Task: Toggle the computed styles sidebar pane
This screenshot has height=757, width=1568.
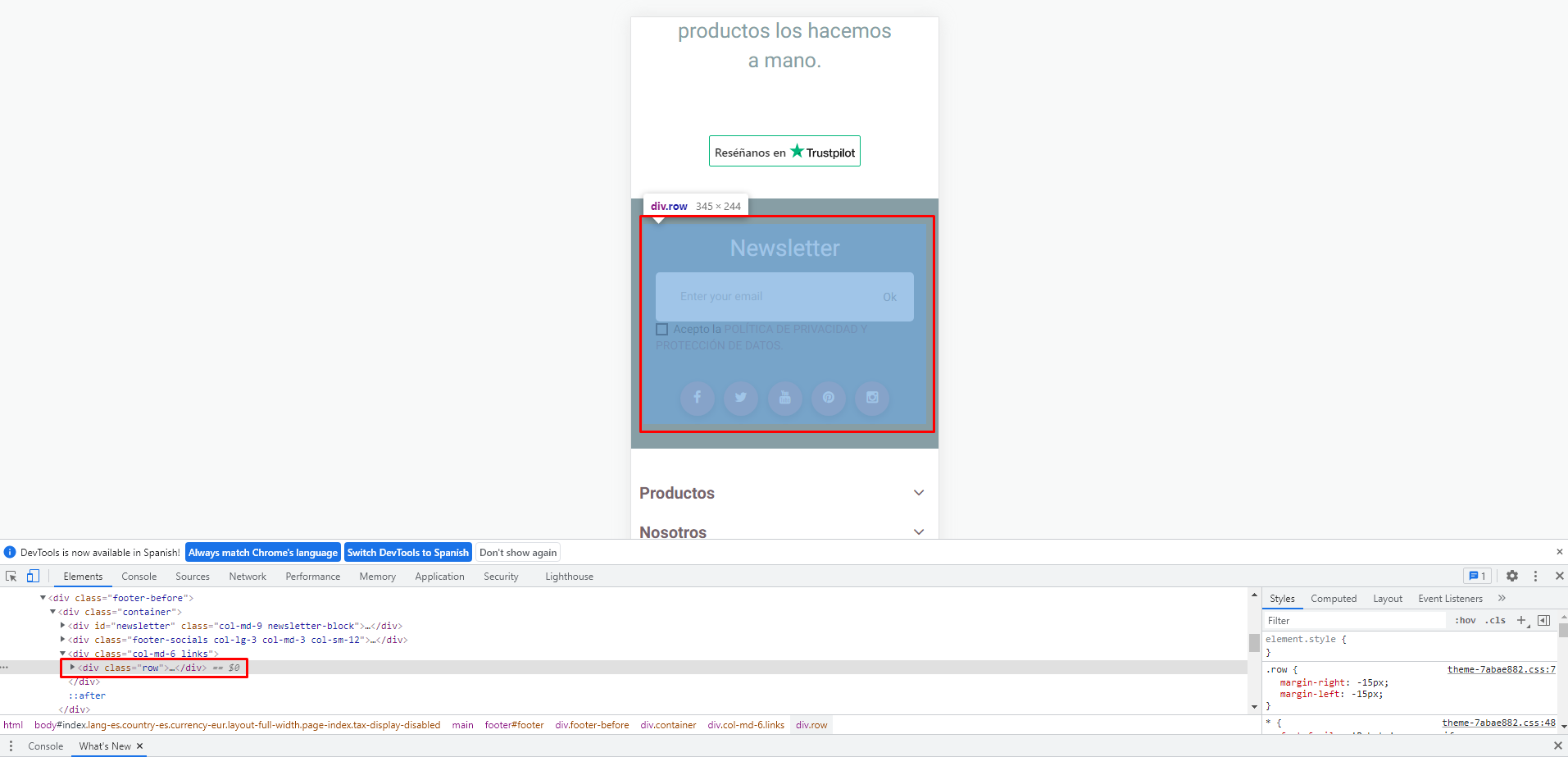Action: [x=1543, y=621]
